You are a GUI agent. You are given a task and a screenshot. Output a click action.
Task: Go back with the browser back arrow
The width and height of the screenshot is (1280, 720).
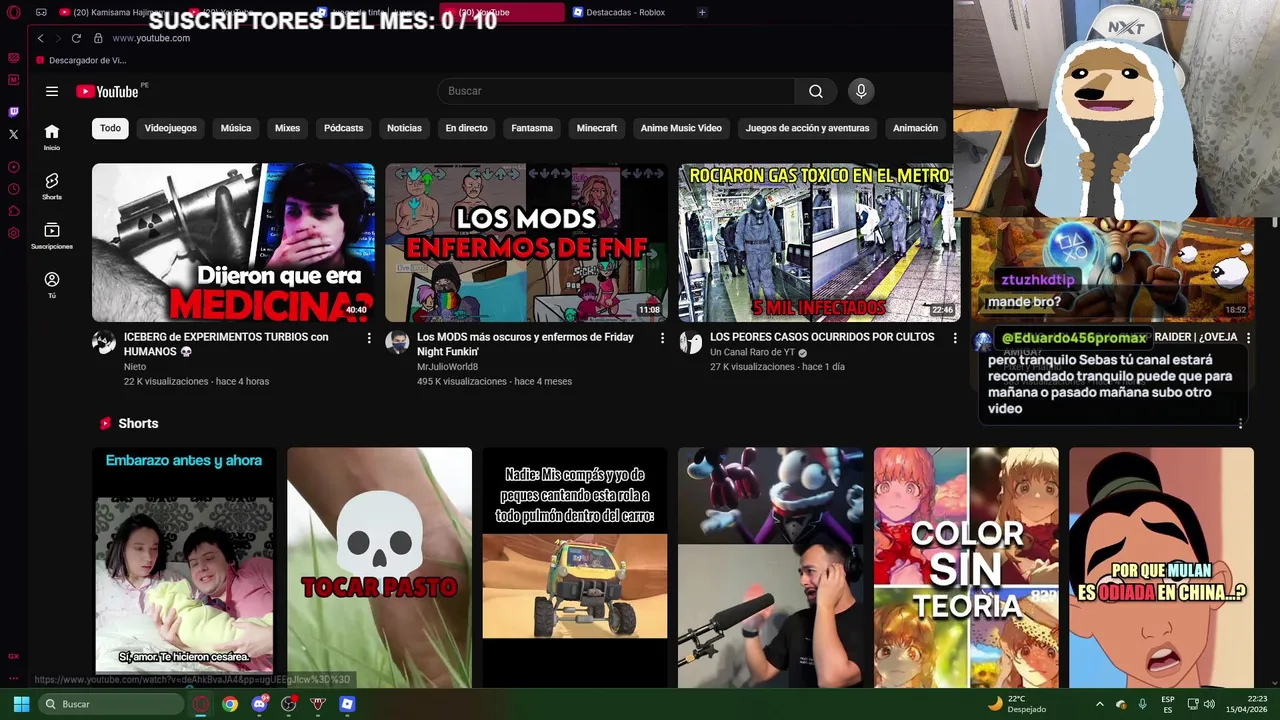(x=40, y=38)
